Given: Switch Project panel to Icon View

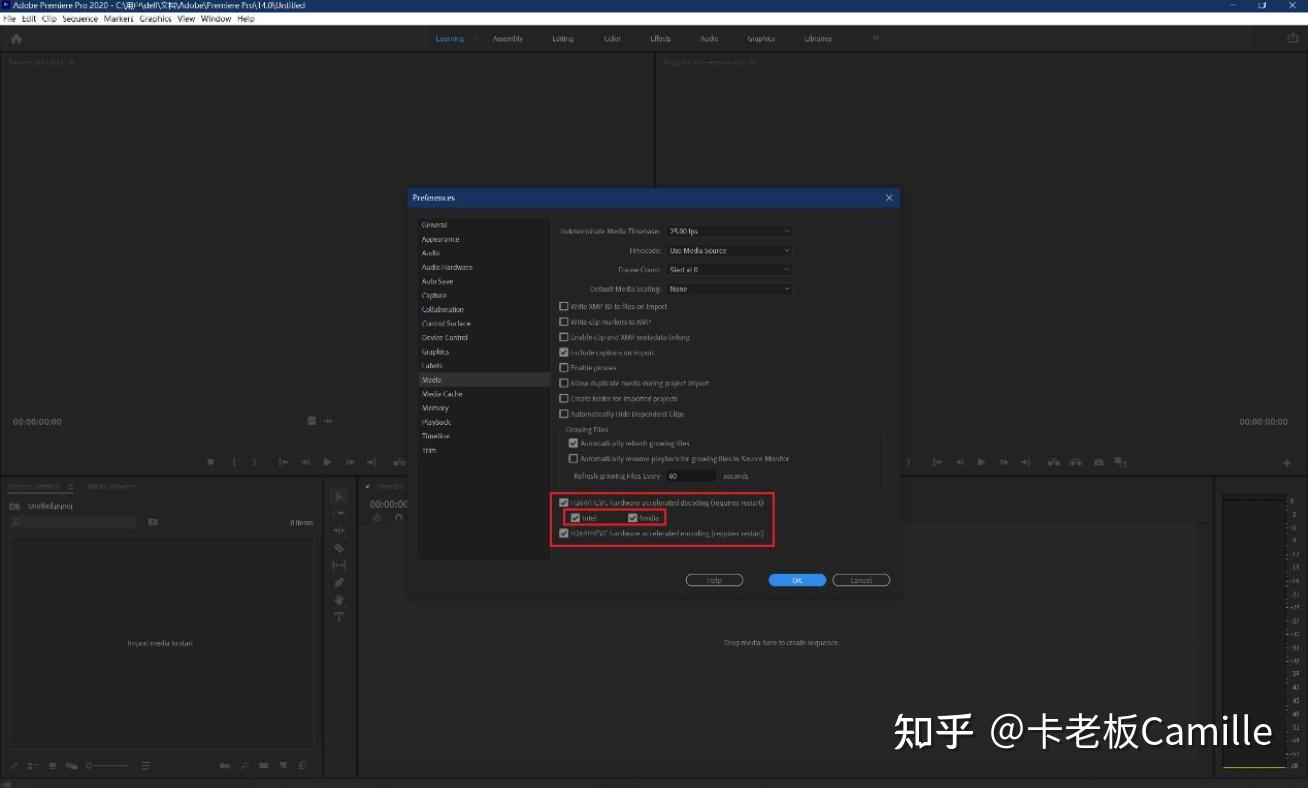Looking at the screenshot, I should (52, 766).
